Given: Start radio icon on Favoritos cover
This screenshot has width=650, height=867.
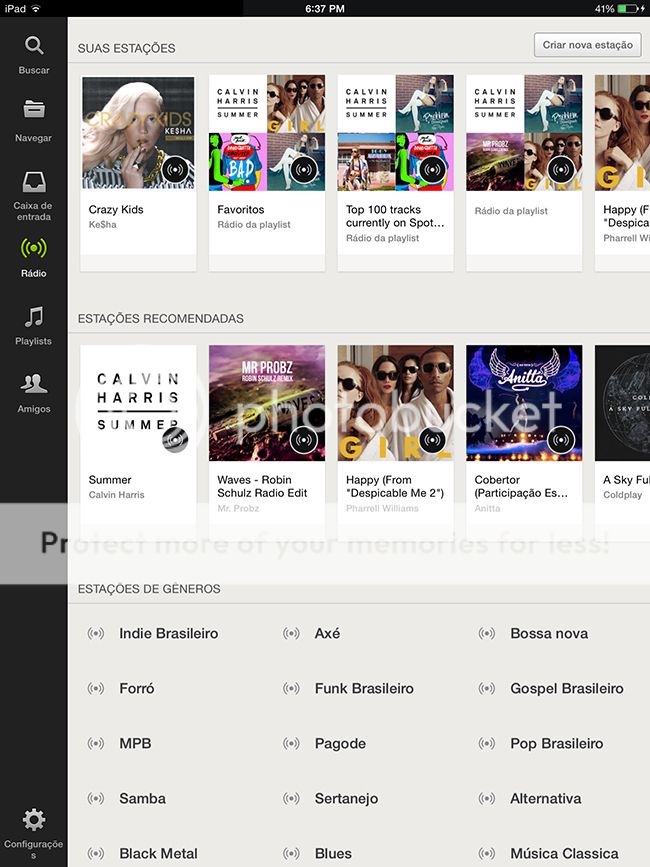Looking at the screenshot, I should pyautogui.click(x=303, y=169).
